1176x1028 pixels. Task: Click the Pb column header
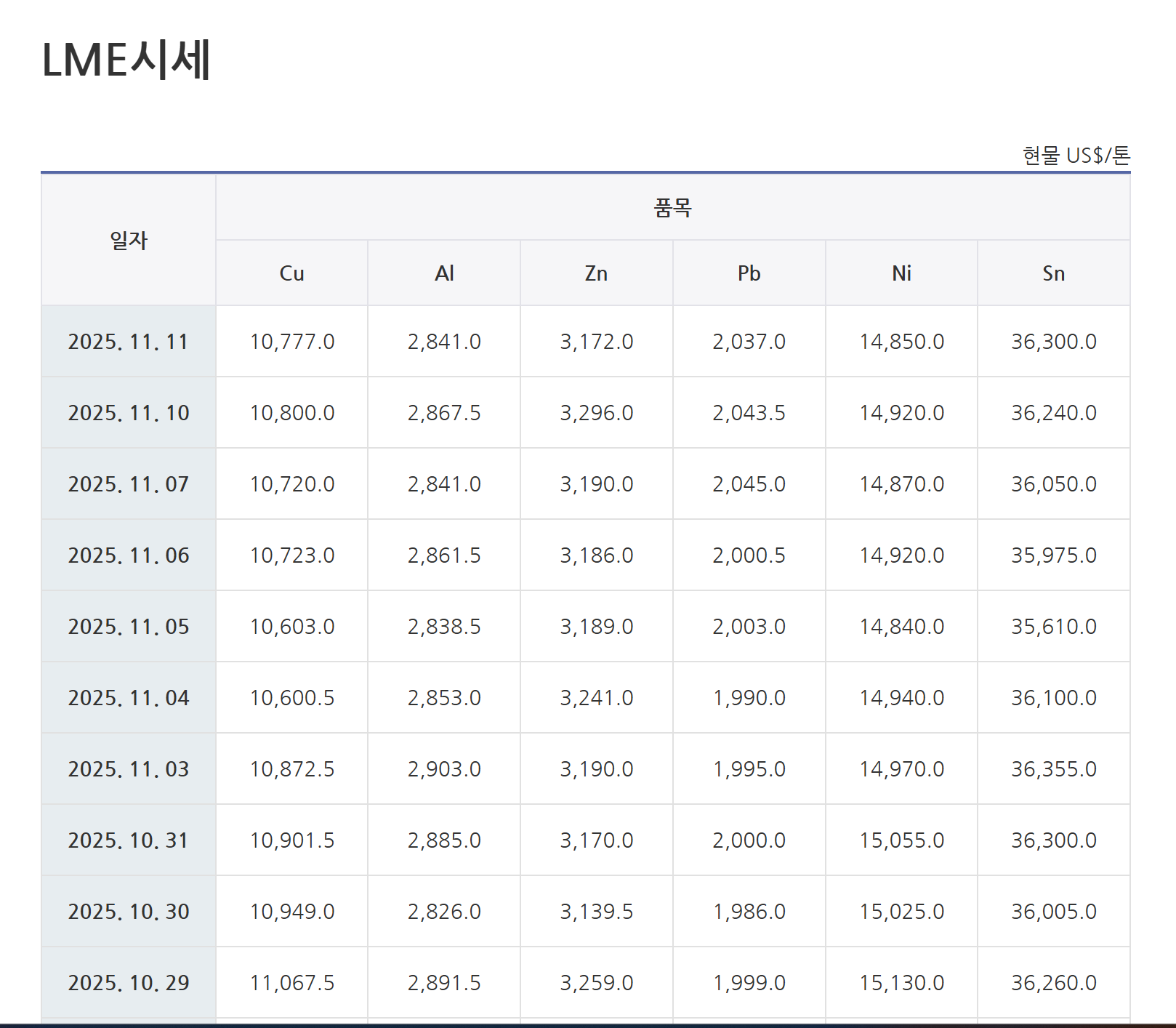point(749,273)
